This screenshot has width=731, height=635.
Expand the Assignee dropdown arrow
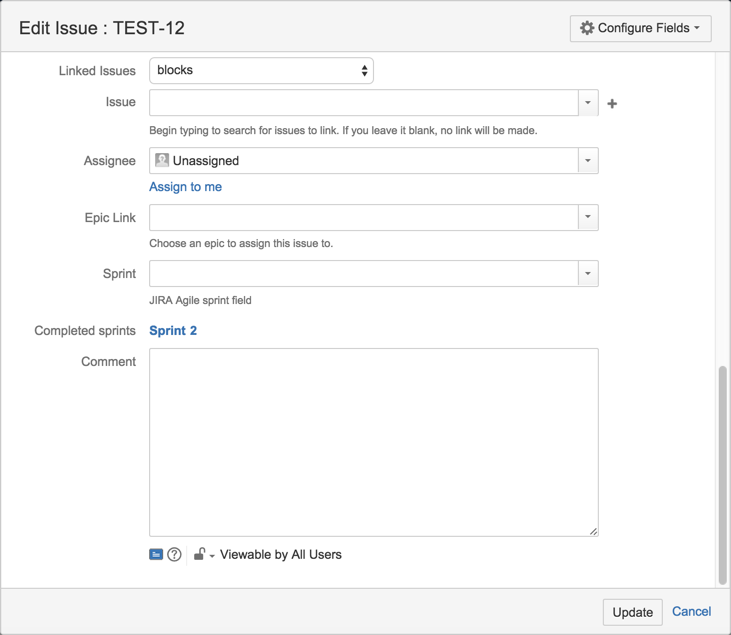[x=588, y=161]
